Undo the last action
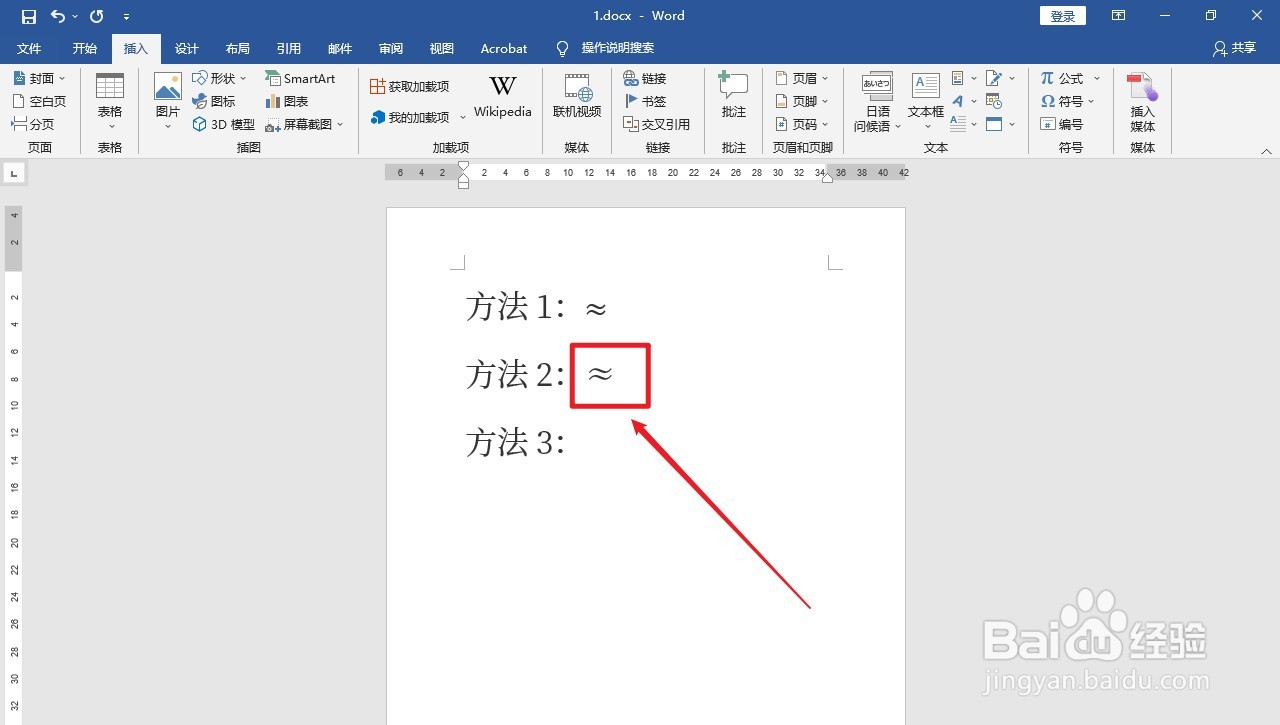The height and width of the screenshot is (725, 1280). [x=57, y=16]
